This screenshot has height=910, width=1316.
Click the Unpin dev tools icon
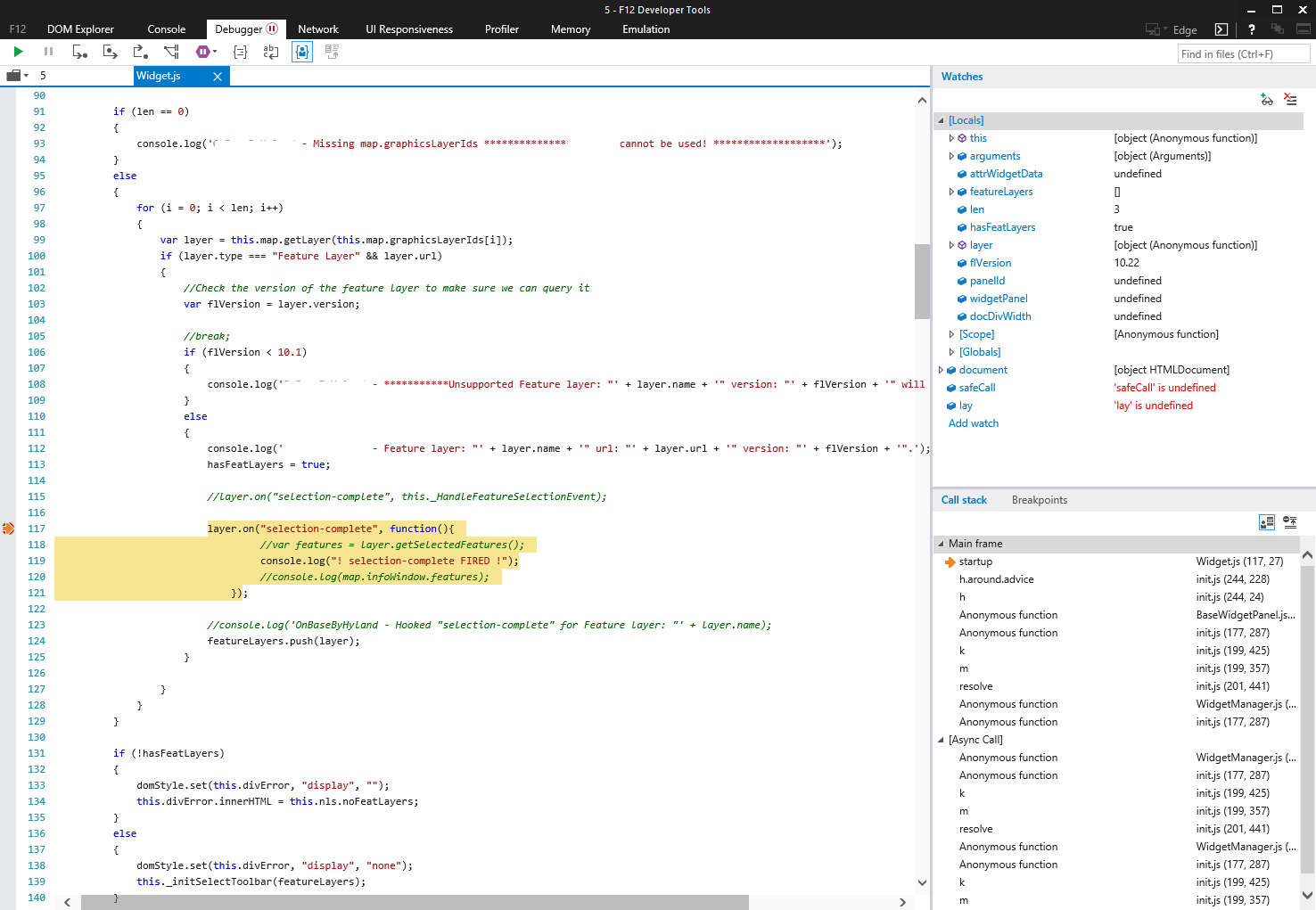[1304, 29]
